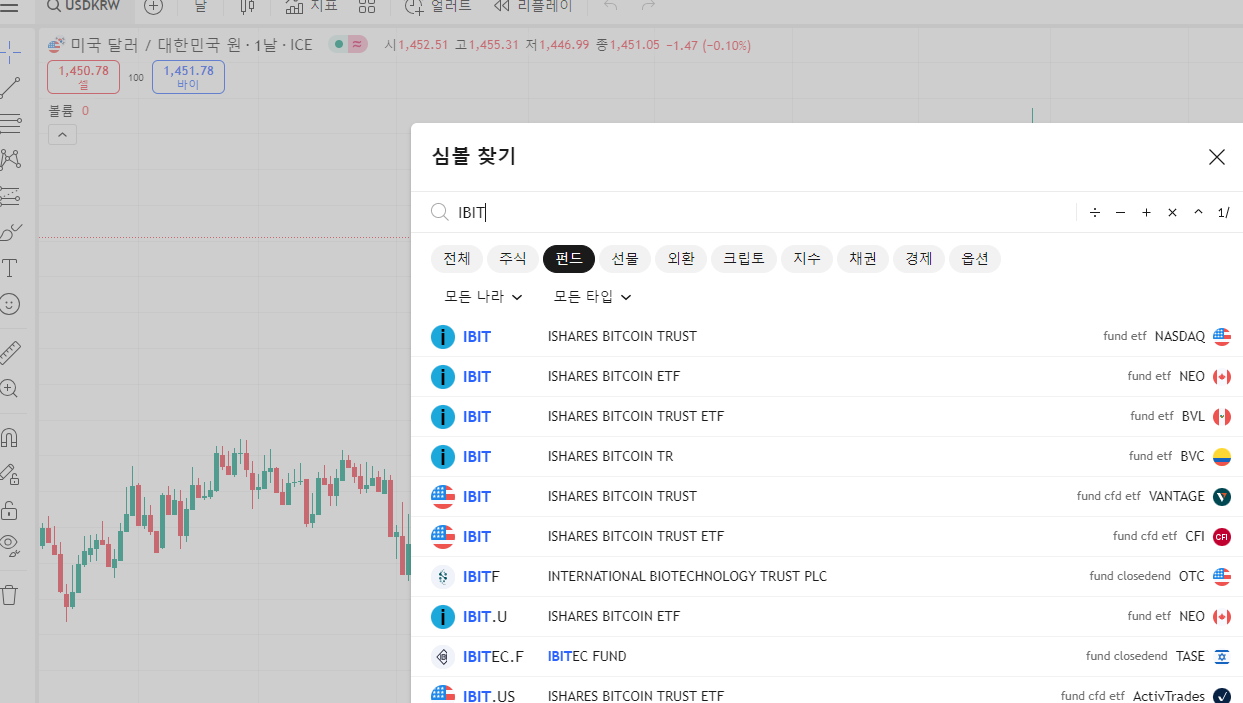The height and width of the screenshot is (703, 1243).
Task: Select the 외환 filter tab
Action: [x=681, y=259]
